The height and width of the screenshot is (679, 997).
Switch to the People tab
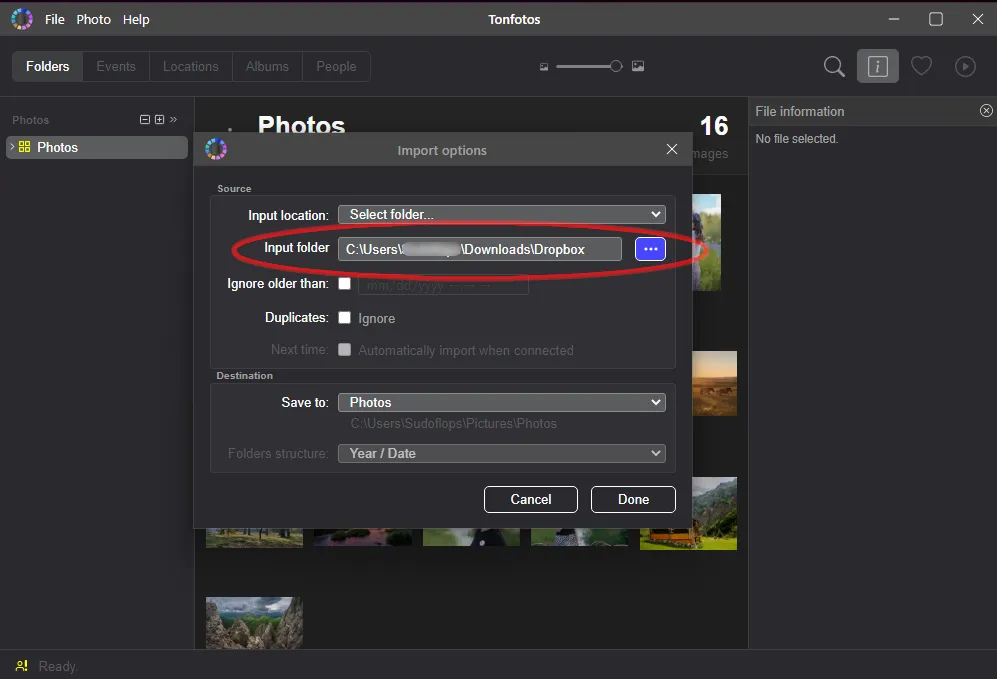point(336,66)
